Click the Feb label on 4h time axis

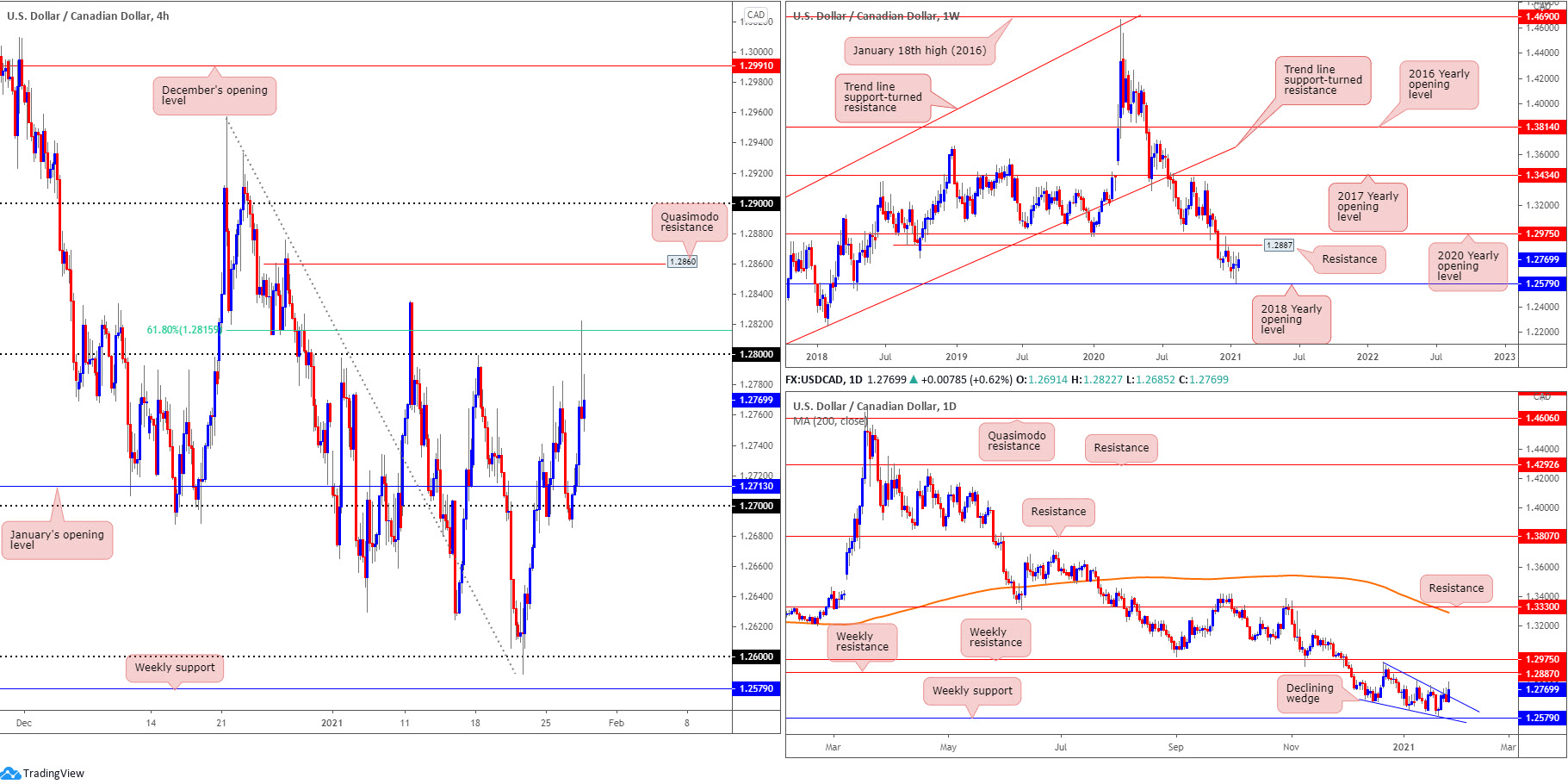click(617, 723)
